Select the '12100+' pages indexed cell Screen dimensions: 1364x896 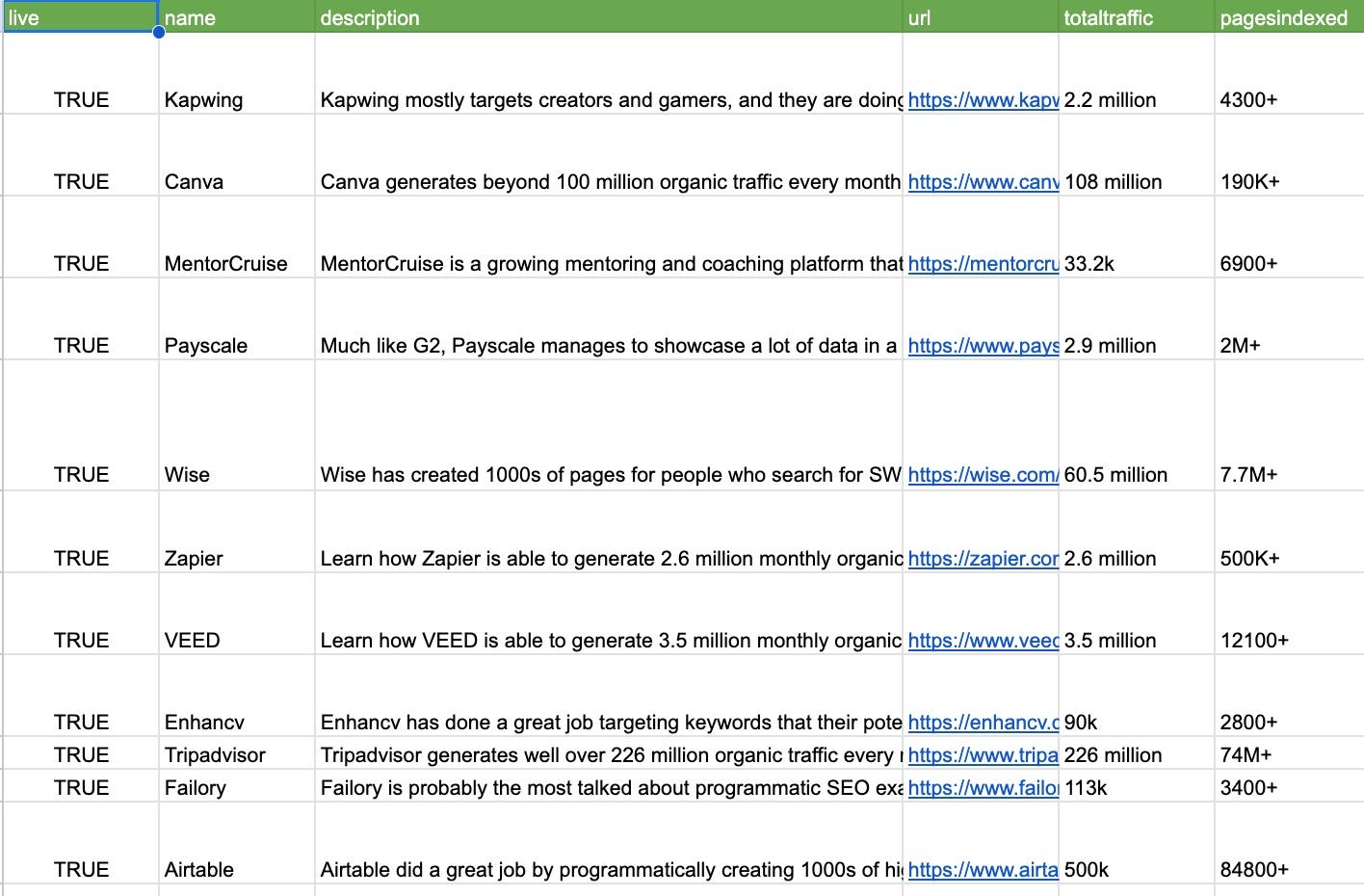pos(1290,614)
